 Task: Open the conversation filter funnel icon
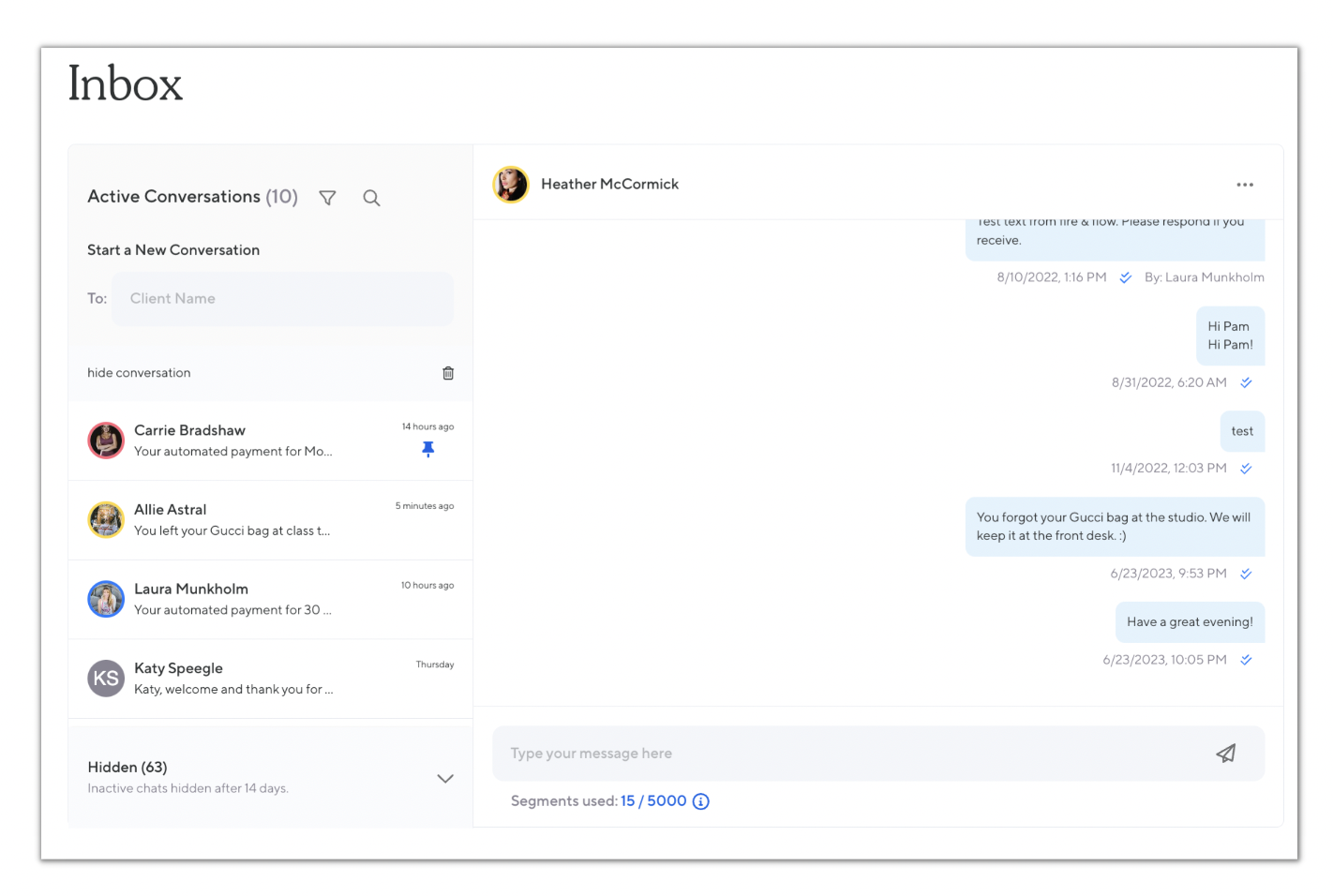coord(327,198)
